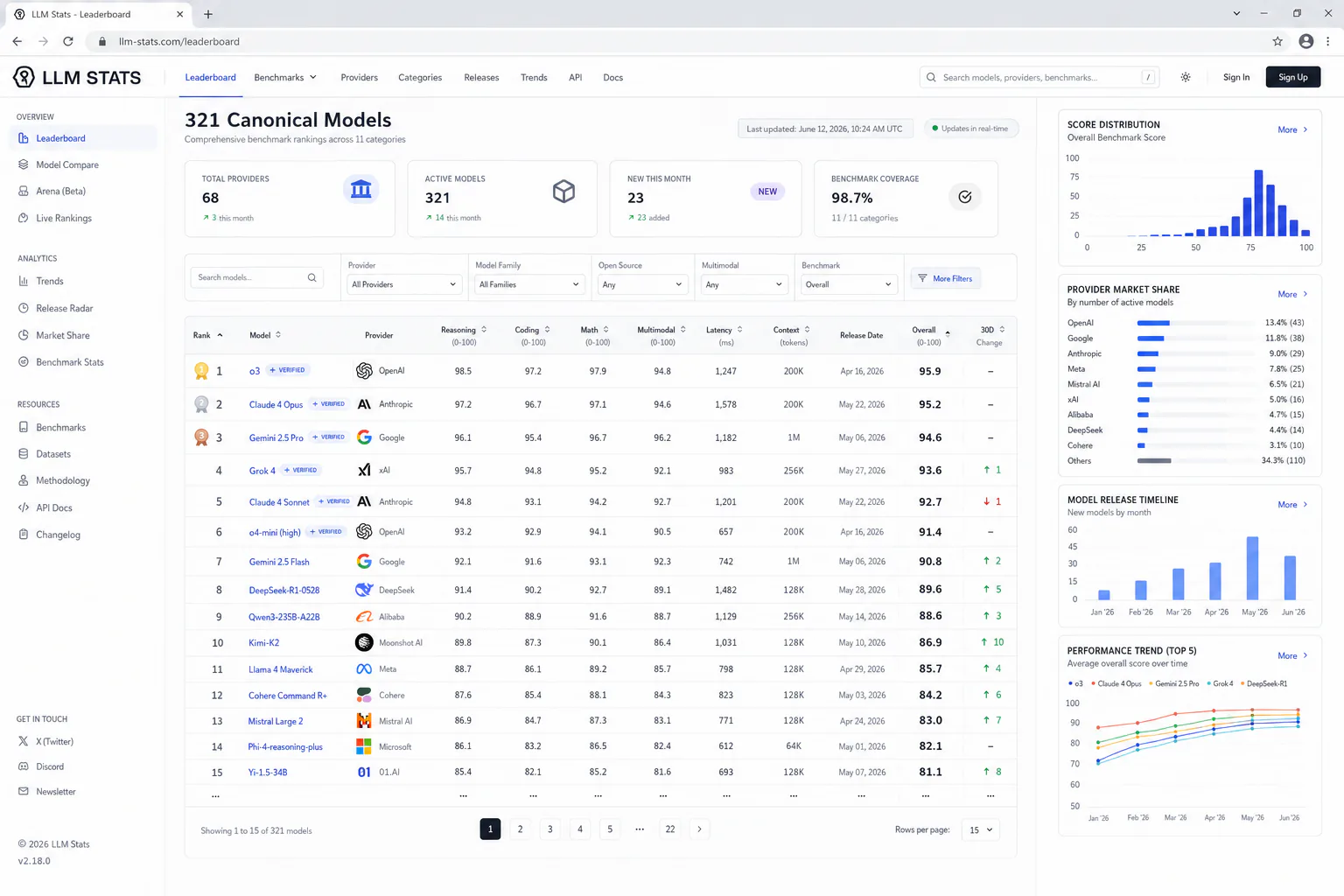Open the Provider filter dropdown

[404, 284]
